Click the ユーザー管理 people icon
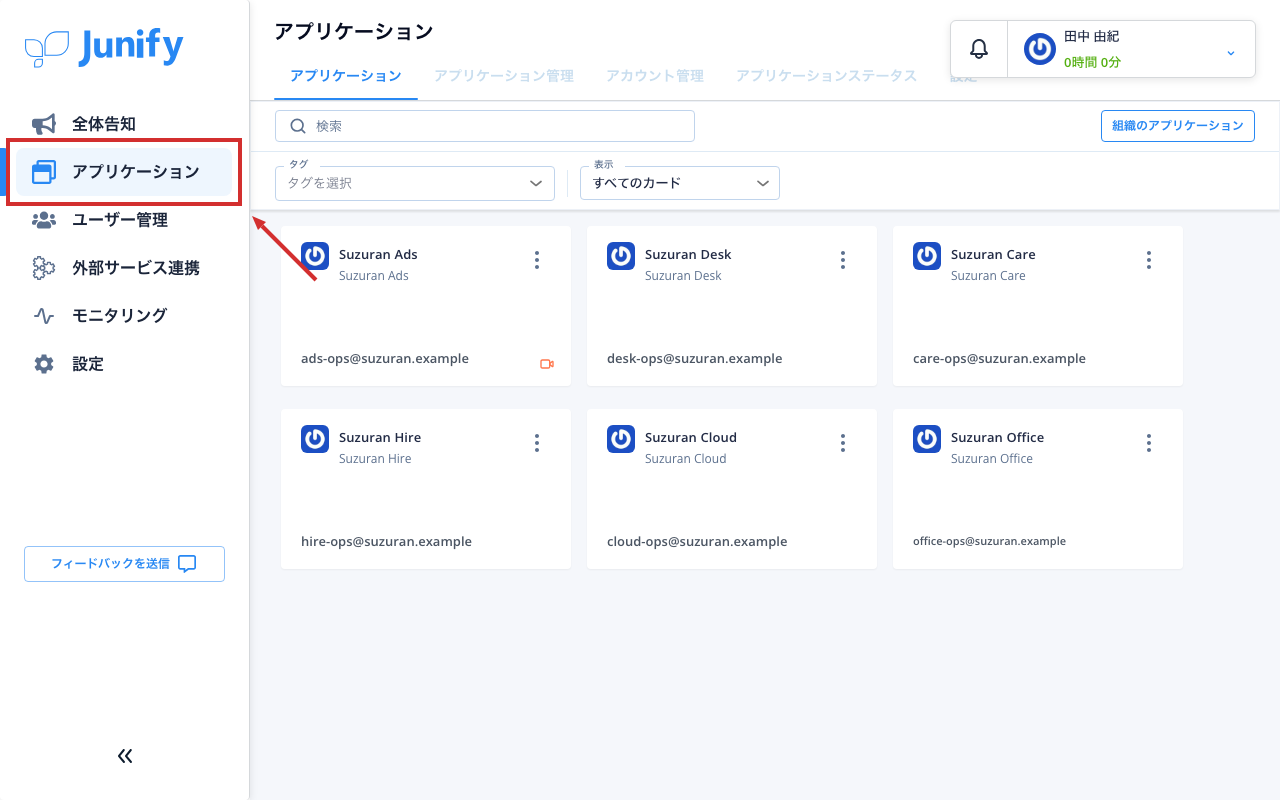The image size is (1280, 800). tap(44, 220)
